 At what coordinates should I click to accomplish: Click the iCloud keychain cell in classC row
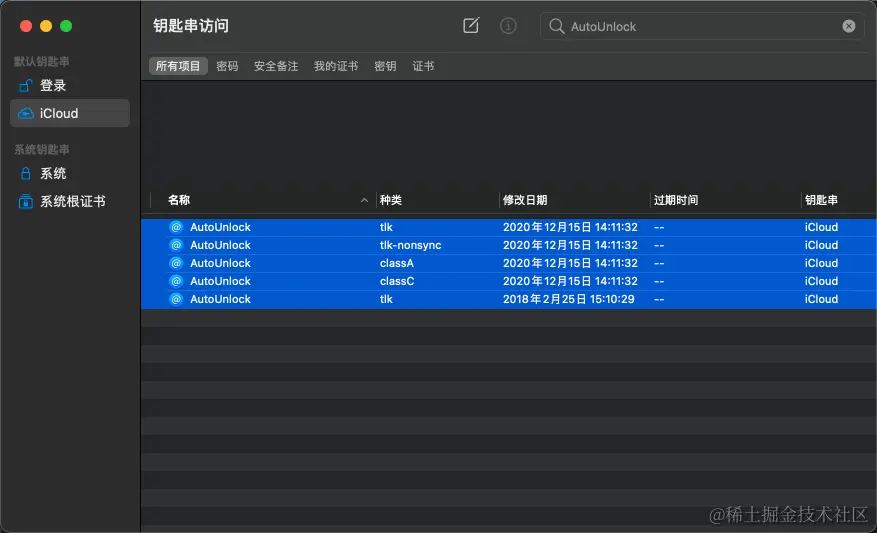[x=821, y=281]
